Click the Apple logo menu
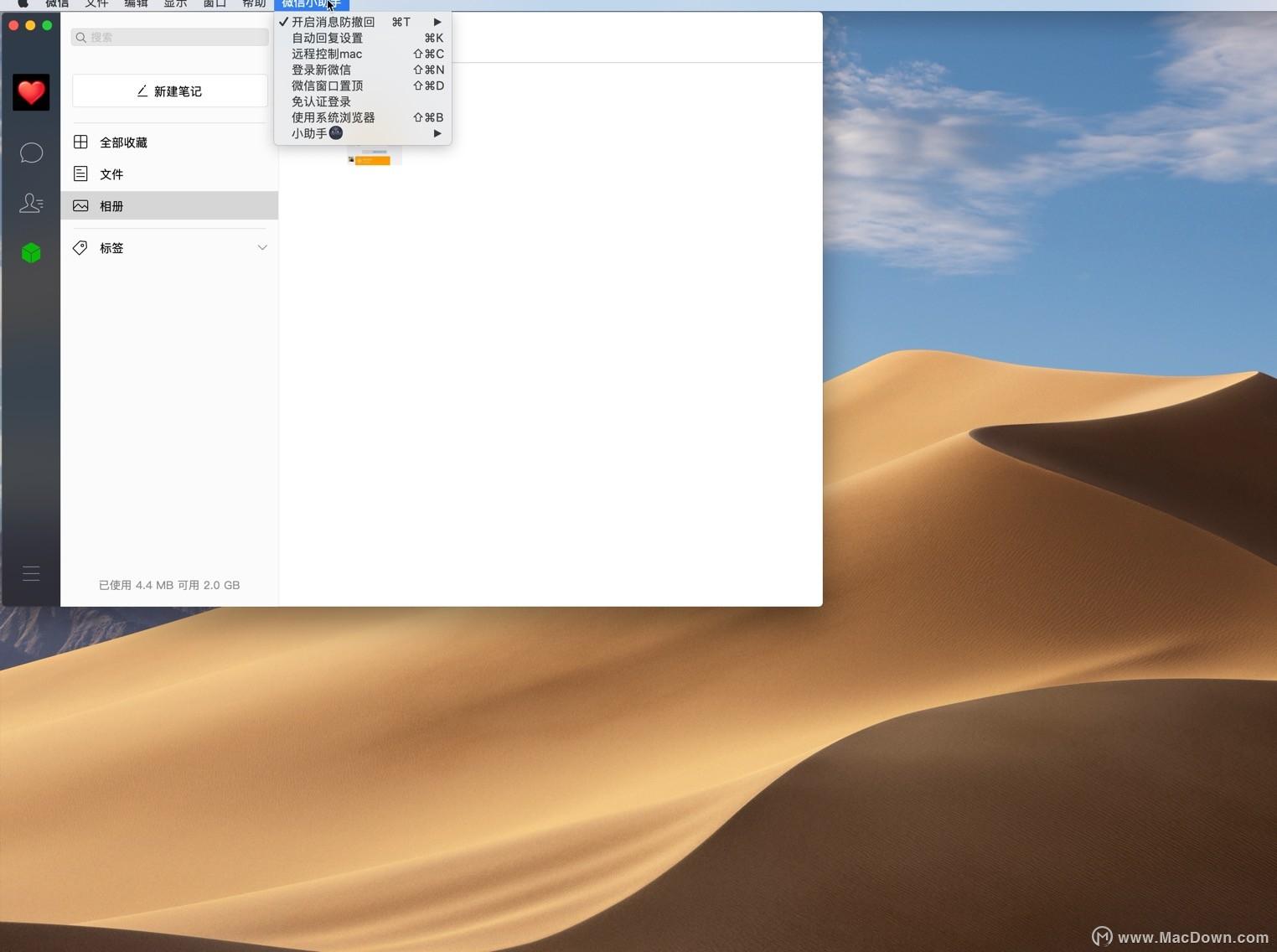Image resolution: width=1277 pixels, height=952 pixels. pyautogui.click(x=23, y=4)
